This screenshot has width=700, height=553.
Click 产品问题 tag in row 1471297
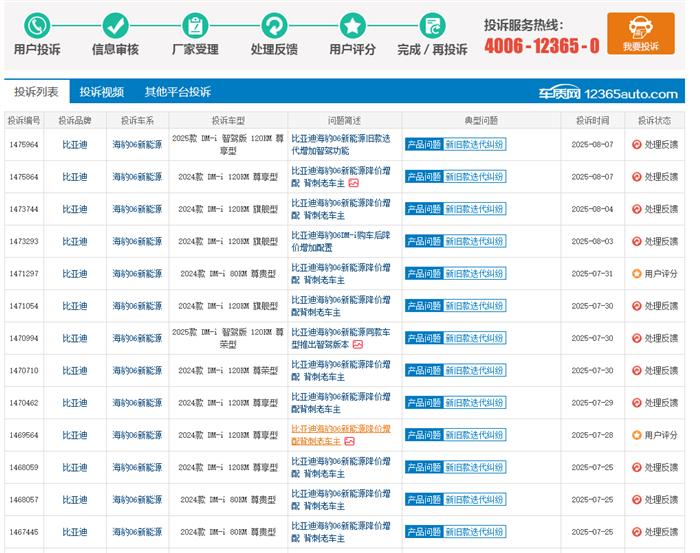click(x=424, y=274)
